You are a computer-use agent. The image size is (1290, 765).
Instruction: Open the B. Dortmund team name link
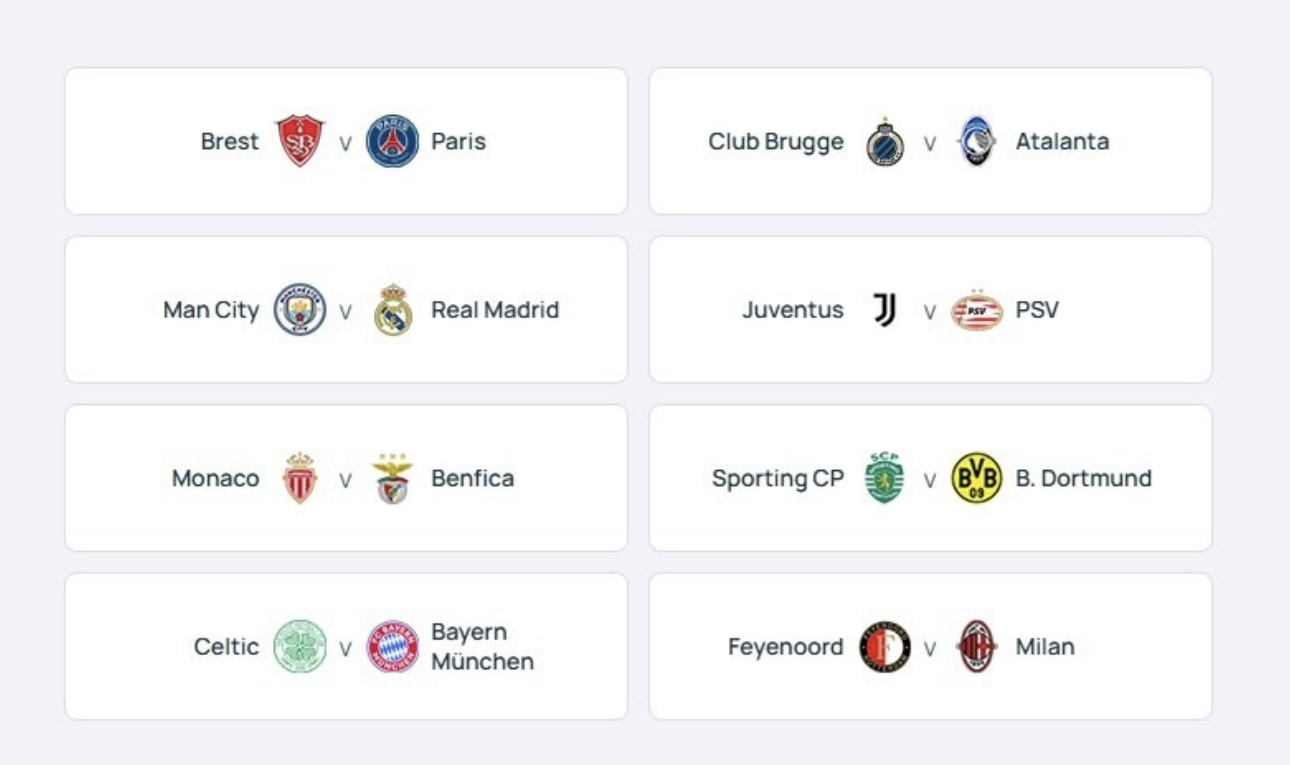(x=1083, y=478)
